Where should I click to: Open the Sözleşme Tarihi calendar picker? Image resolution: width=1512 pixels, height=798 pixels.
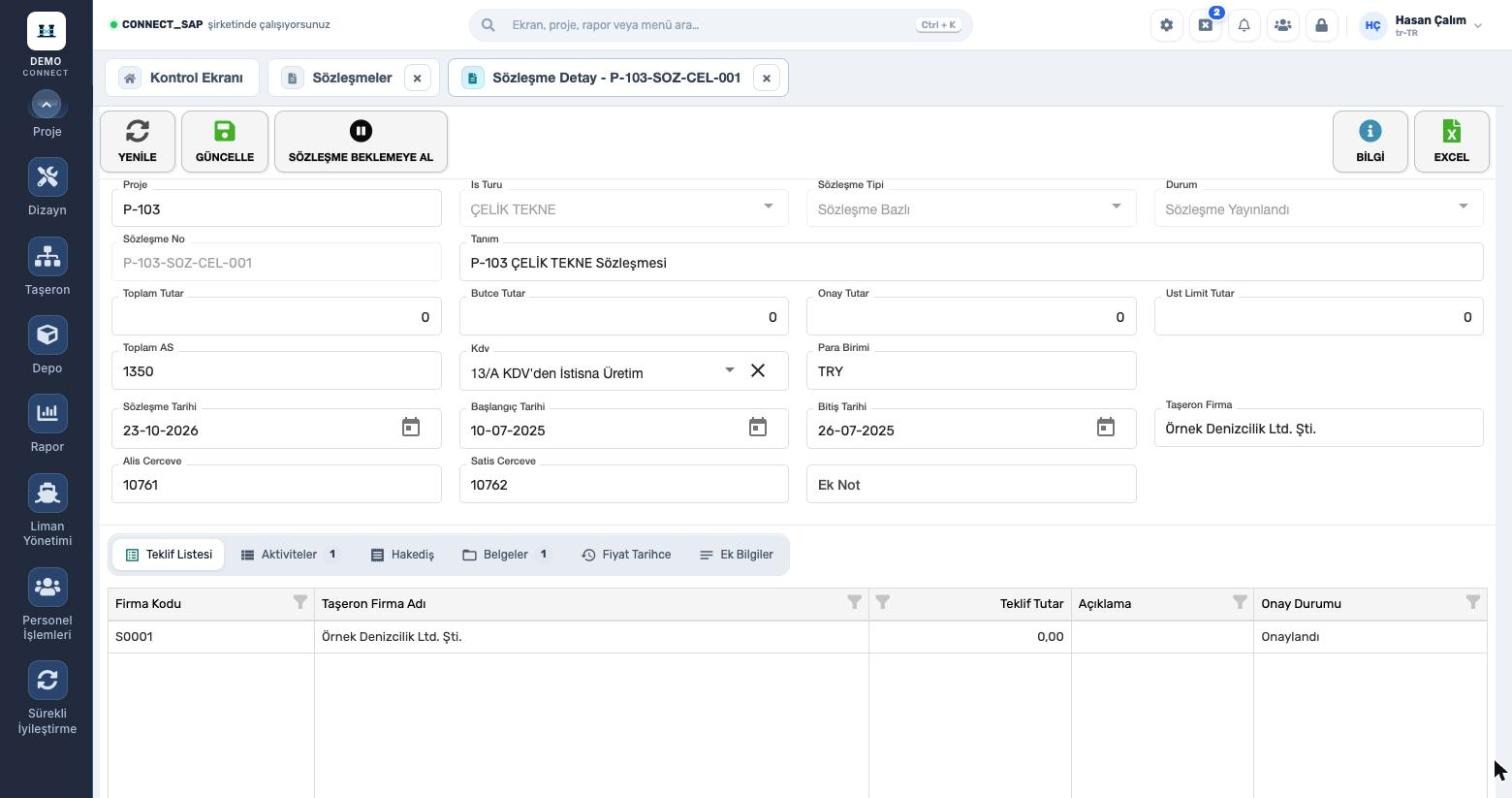coord(411,428)
